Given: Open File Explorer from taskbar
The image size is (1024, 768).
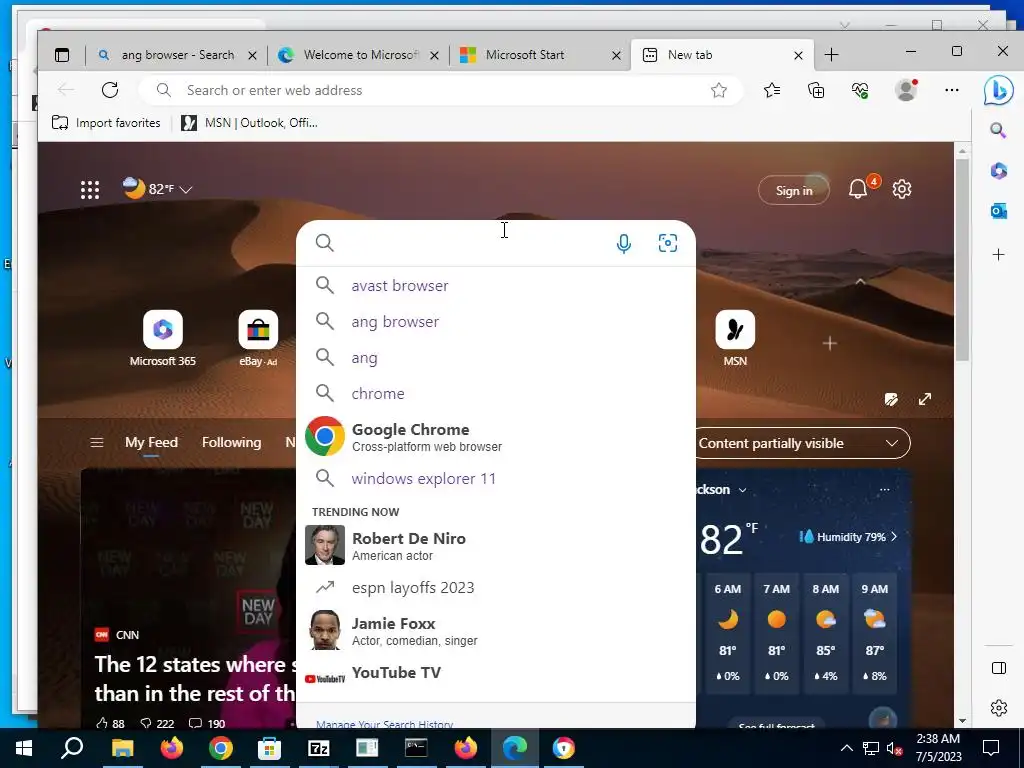Looking at the screenshot, I should pos(122,748).
